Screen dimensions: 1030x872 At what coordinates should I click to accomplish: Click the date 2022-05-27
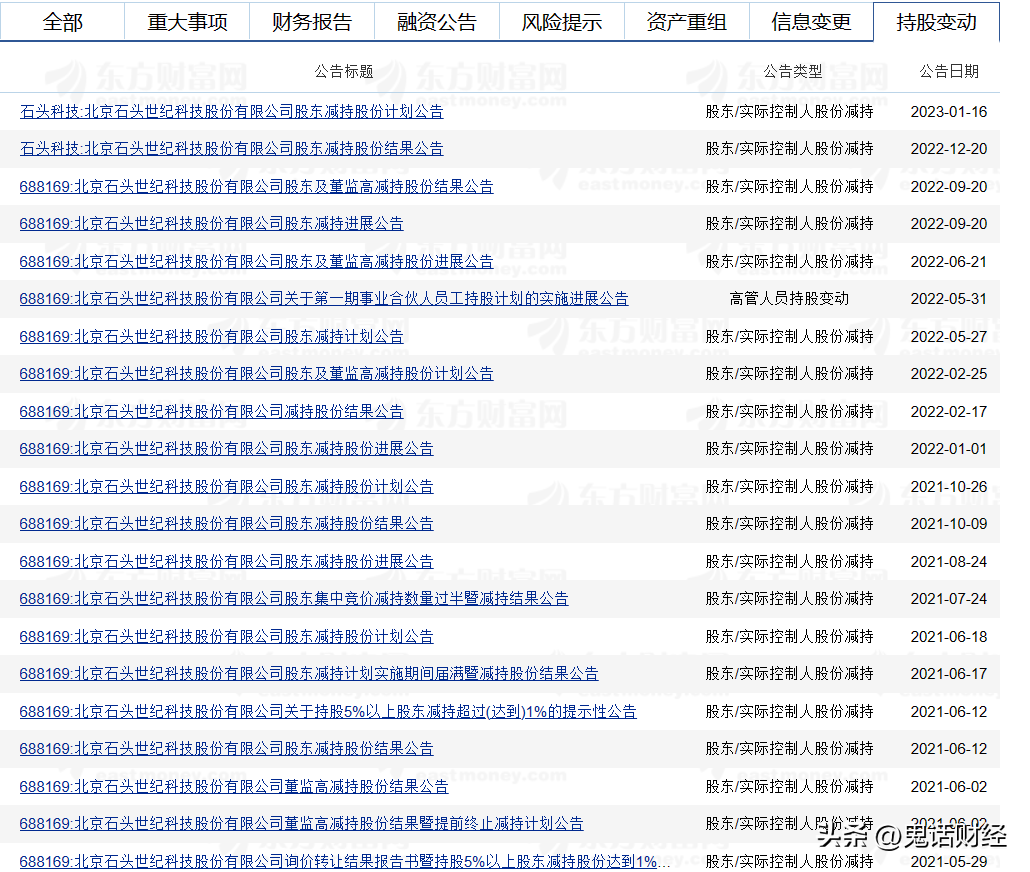click(x=949, y=336)
